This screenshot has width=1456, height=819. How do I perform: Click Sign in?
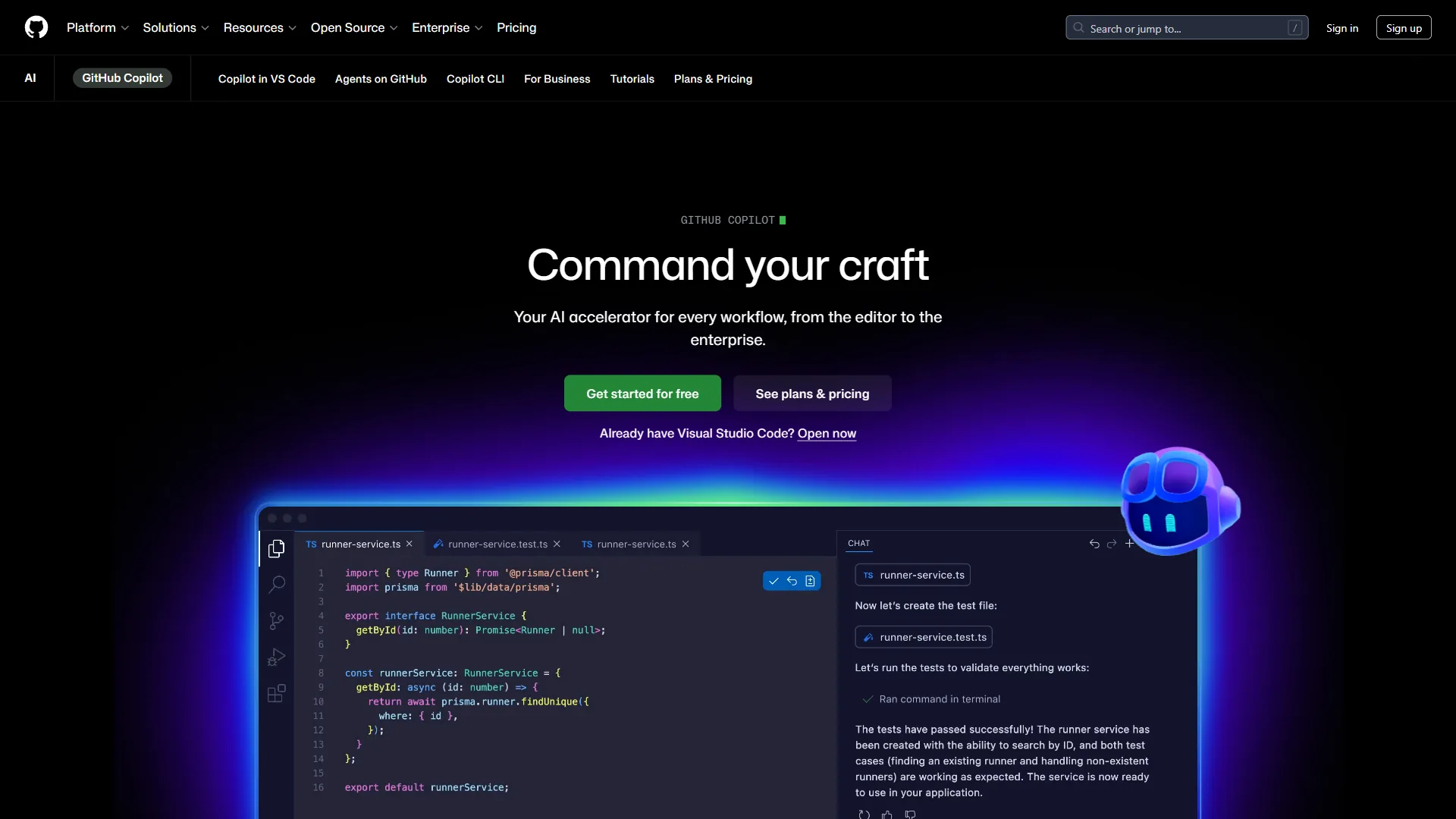coord(1342,28)
